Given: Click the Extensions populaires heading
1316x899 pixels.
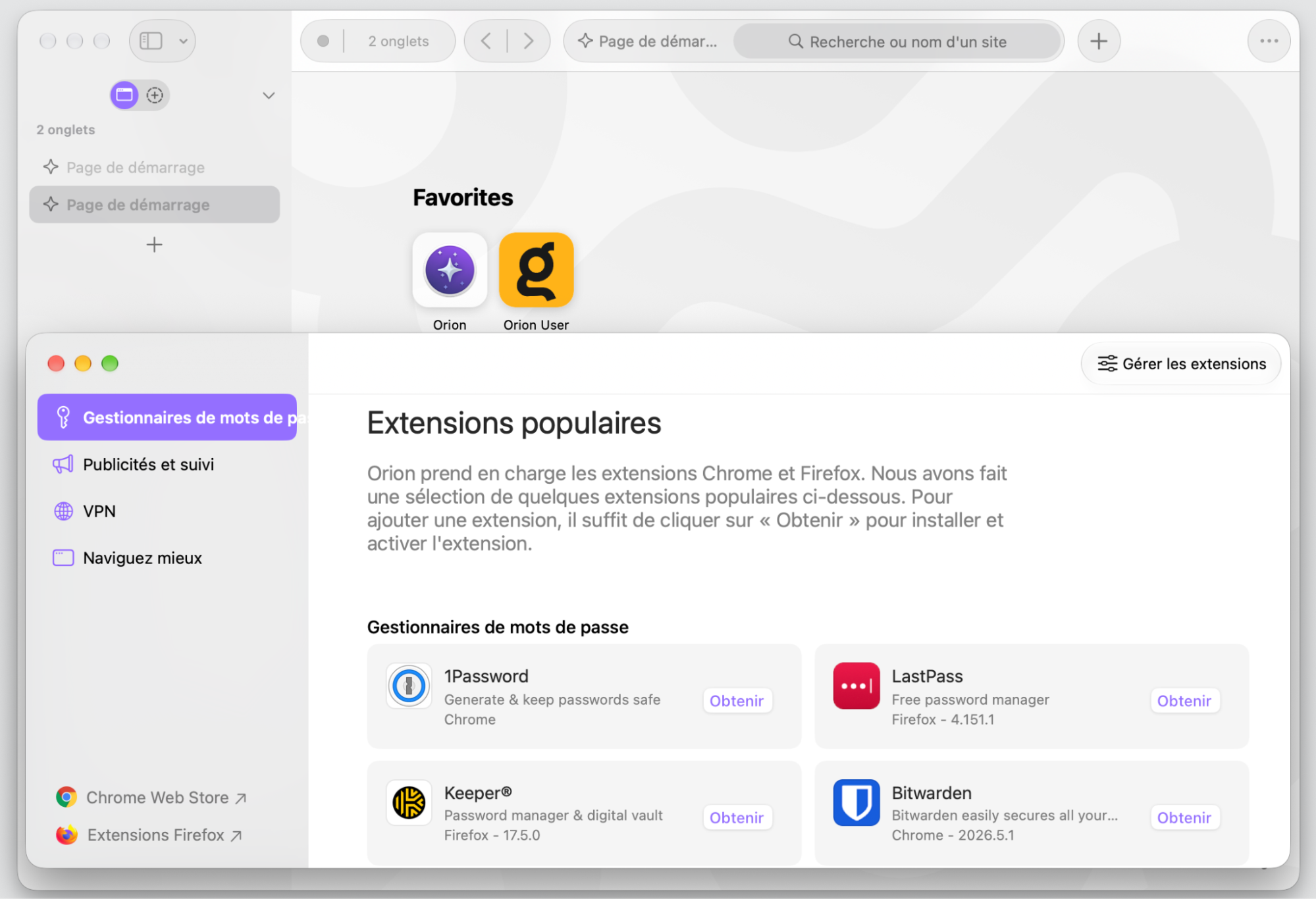Looking at the screenshot, I should click(513, 423).
